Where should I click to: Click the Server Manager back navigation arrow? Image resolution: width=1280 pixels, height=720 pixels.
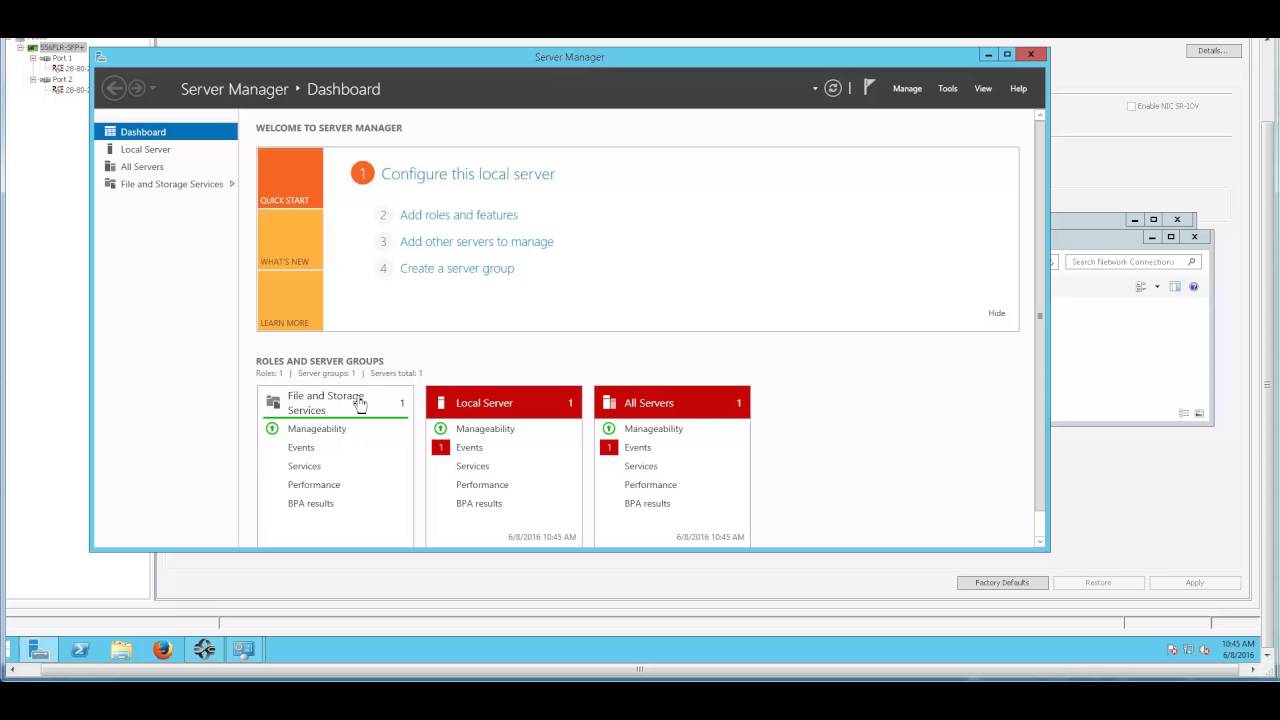114,88
